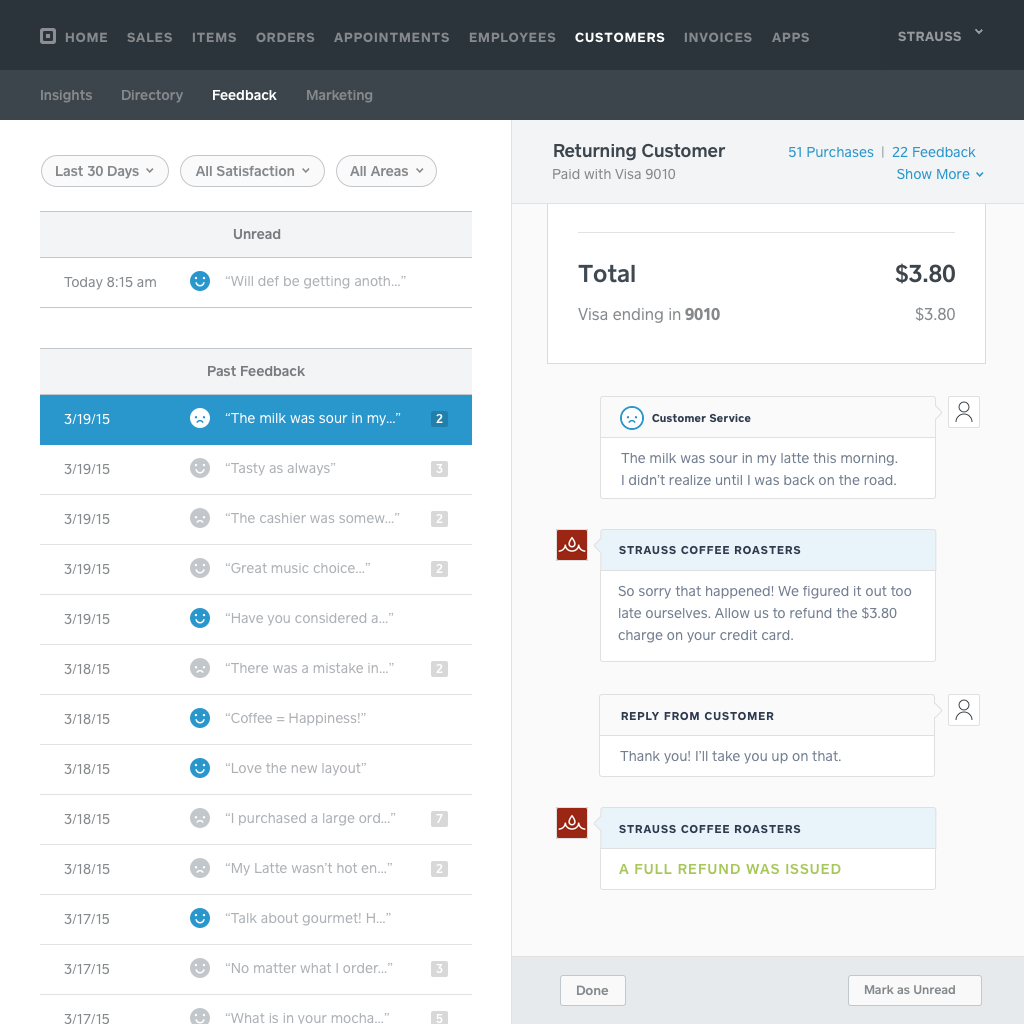Open the Orders section
The width and height of the screenshot is (1024, 1024).
[285, 37]
